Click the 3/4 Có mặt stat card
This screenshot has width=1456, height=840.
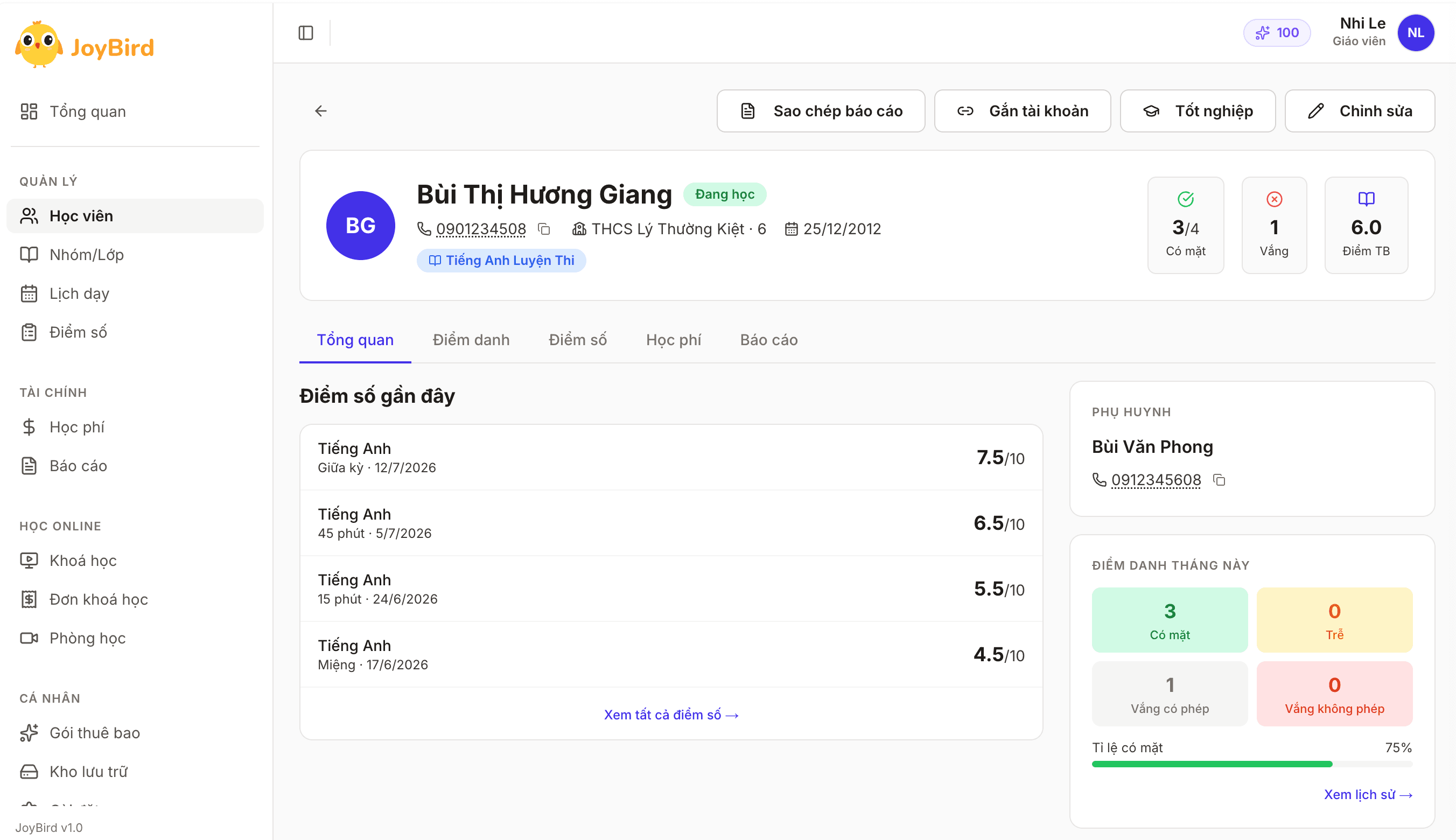tap(1186, 225)
